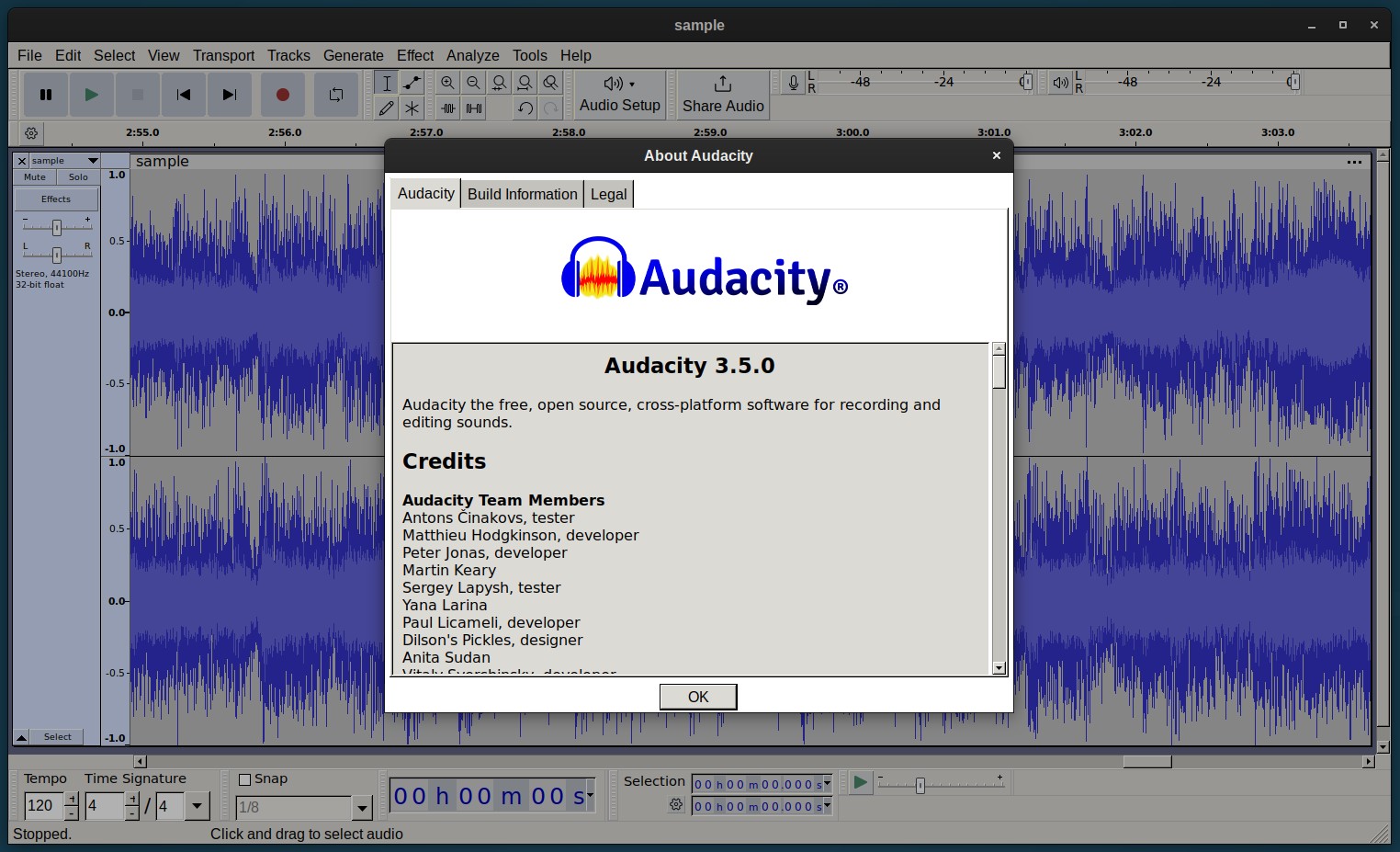
Task: Skip to start of the track
Action: point(184,95)
